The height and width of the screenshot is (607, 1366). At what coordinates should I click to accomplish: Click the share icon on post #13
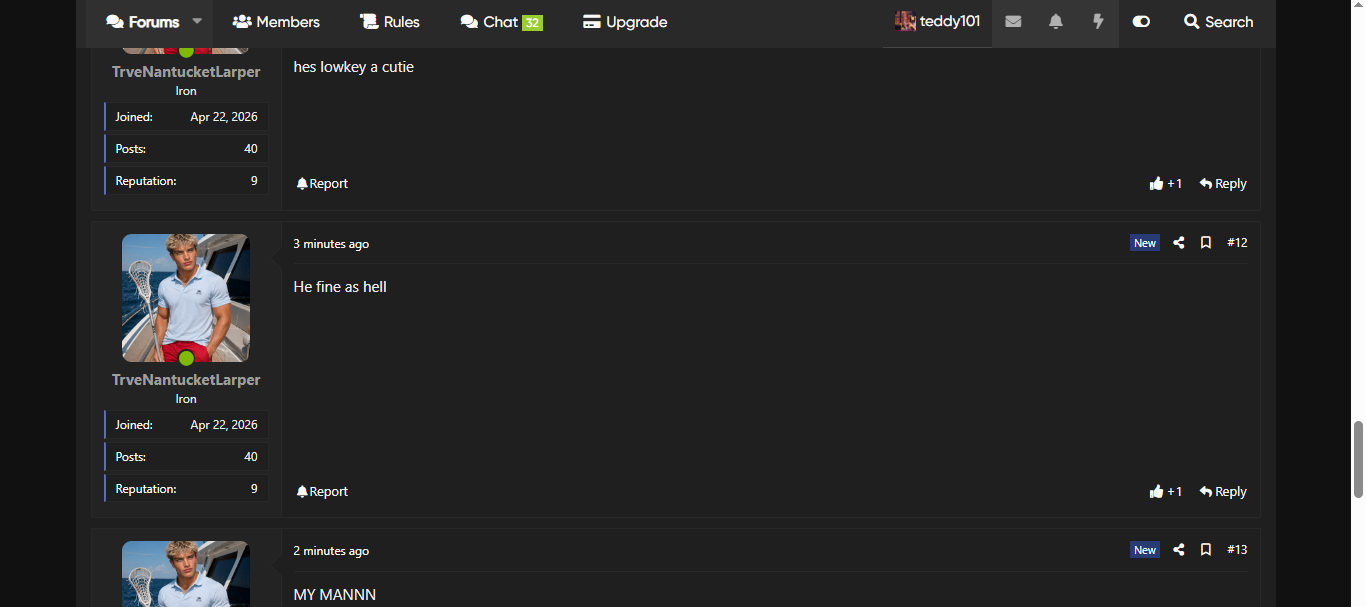(1179, 550)
